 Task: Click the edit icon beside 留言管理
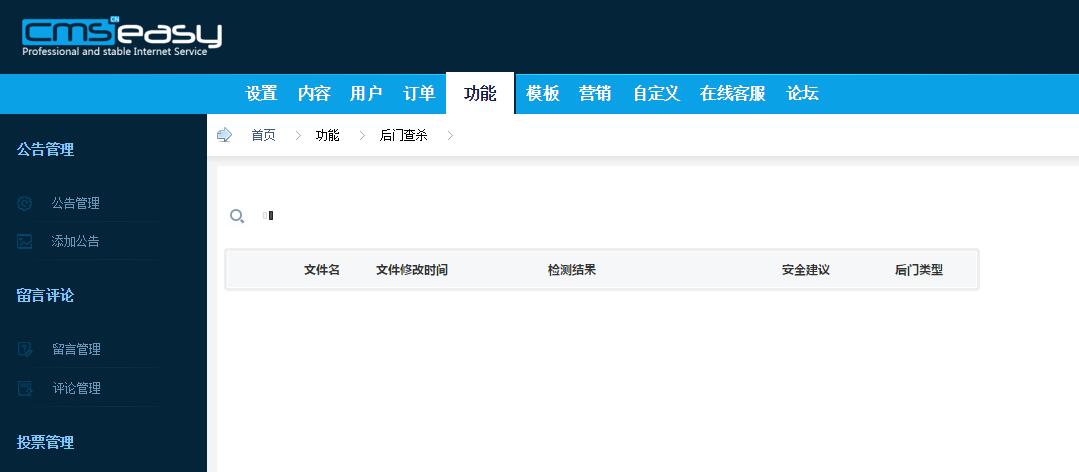coord(25,350)
